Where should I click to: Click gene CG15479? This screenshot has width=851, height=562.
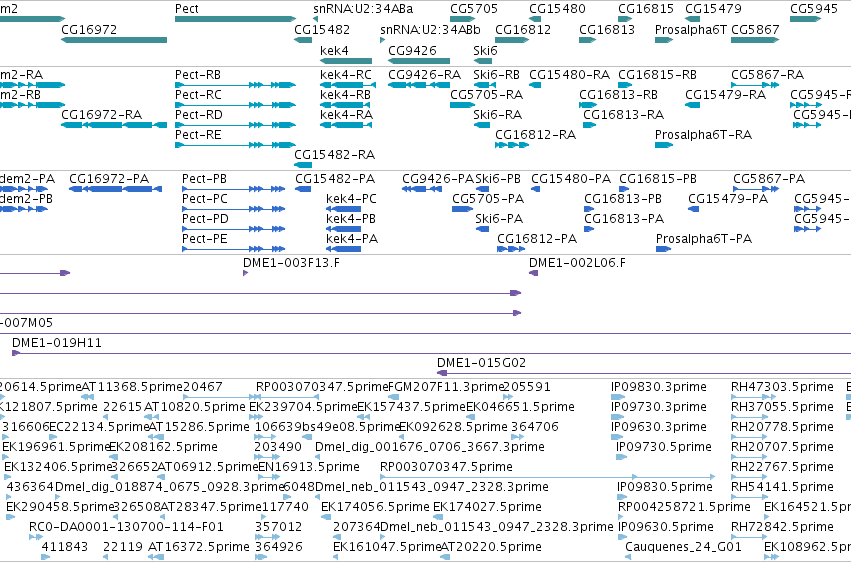(693, 19)
